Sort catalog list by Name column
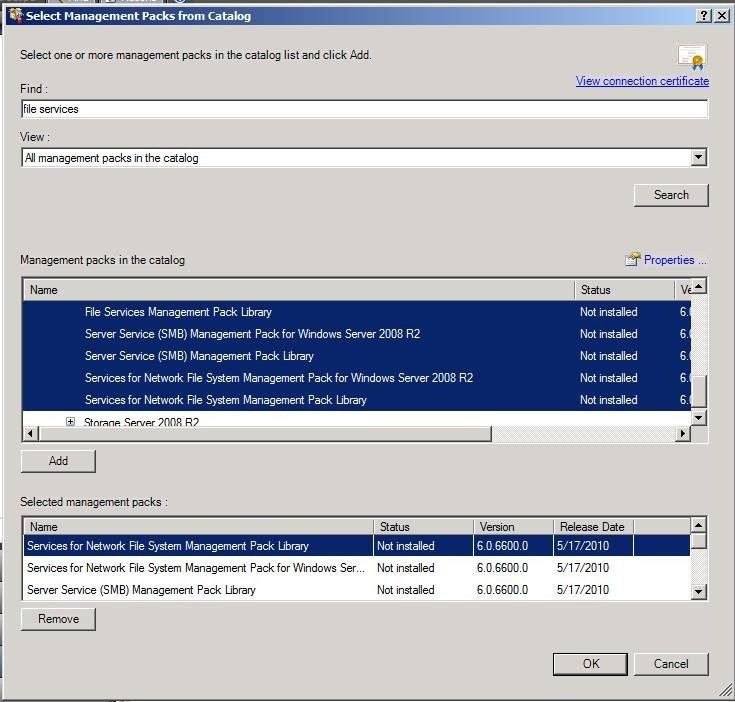Screen dimensions: 735x702 click(298, 290)
